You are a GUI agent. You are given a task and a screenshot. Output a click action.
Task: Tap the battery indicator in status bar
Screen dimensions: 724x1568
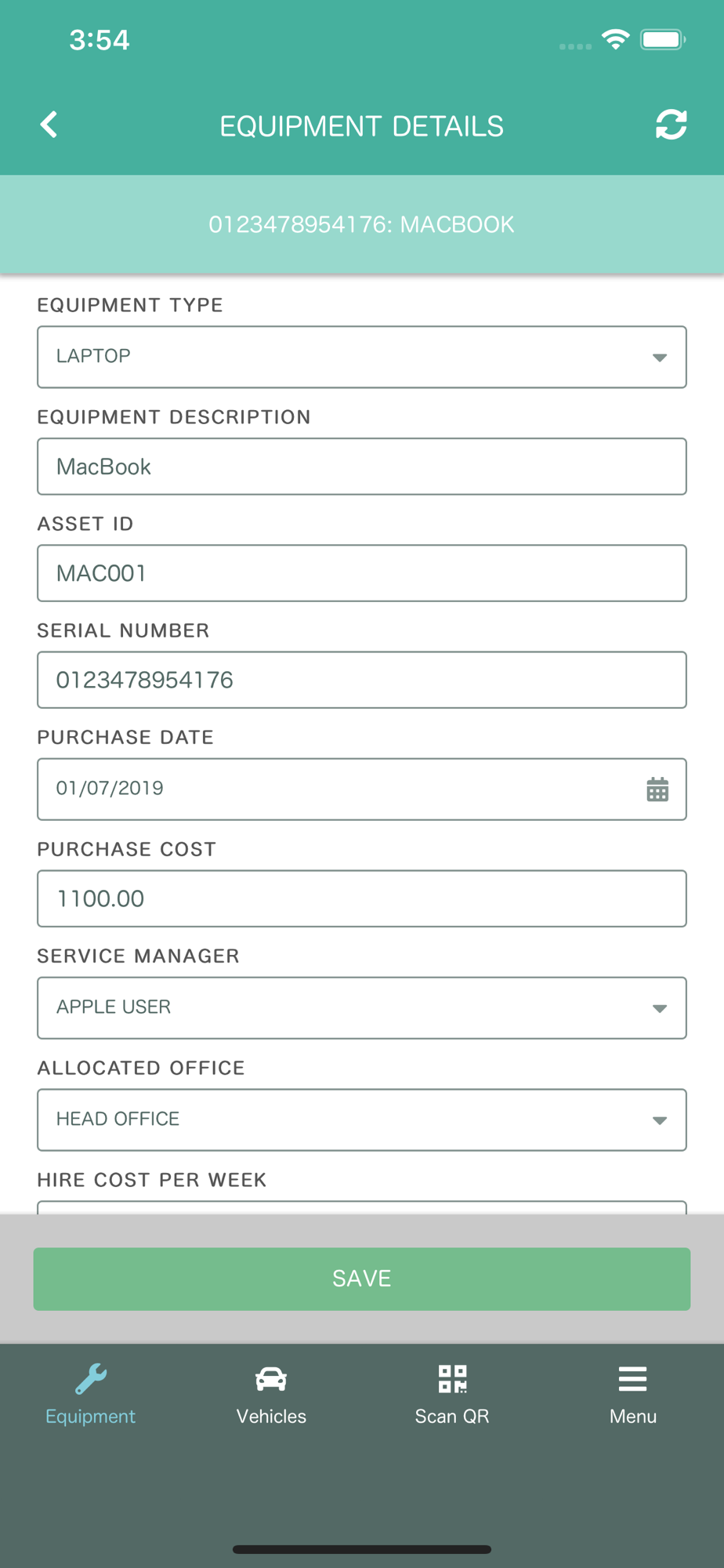click(663, 39)
